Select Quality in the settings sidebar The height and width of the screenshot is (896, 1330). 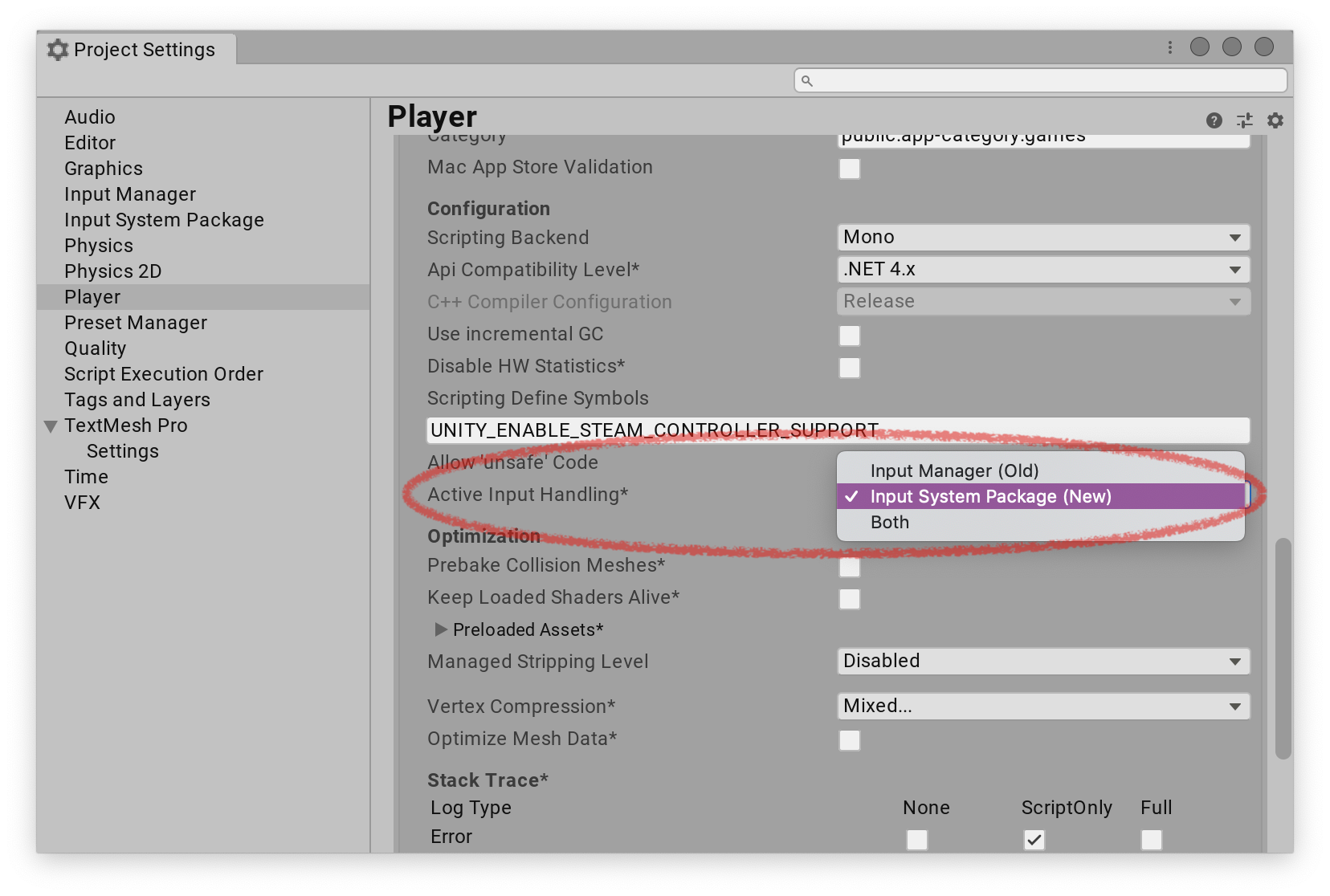(96, 348)
